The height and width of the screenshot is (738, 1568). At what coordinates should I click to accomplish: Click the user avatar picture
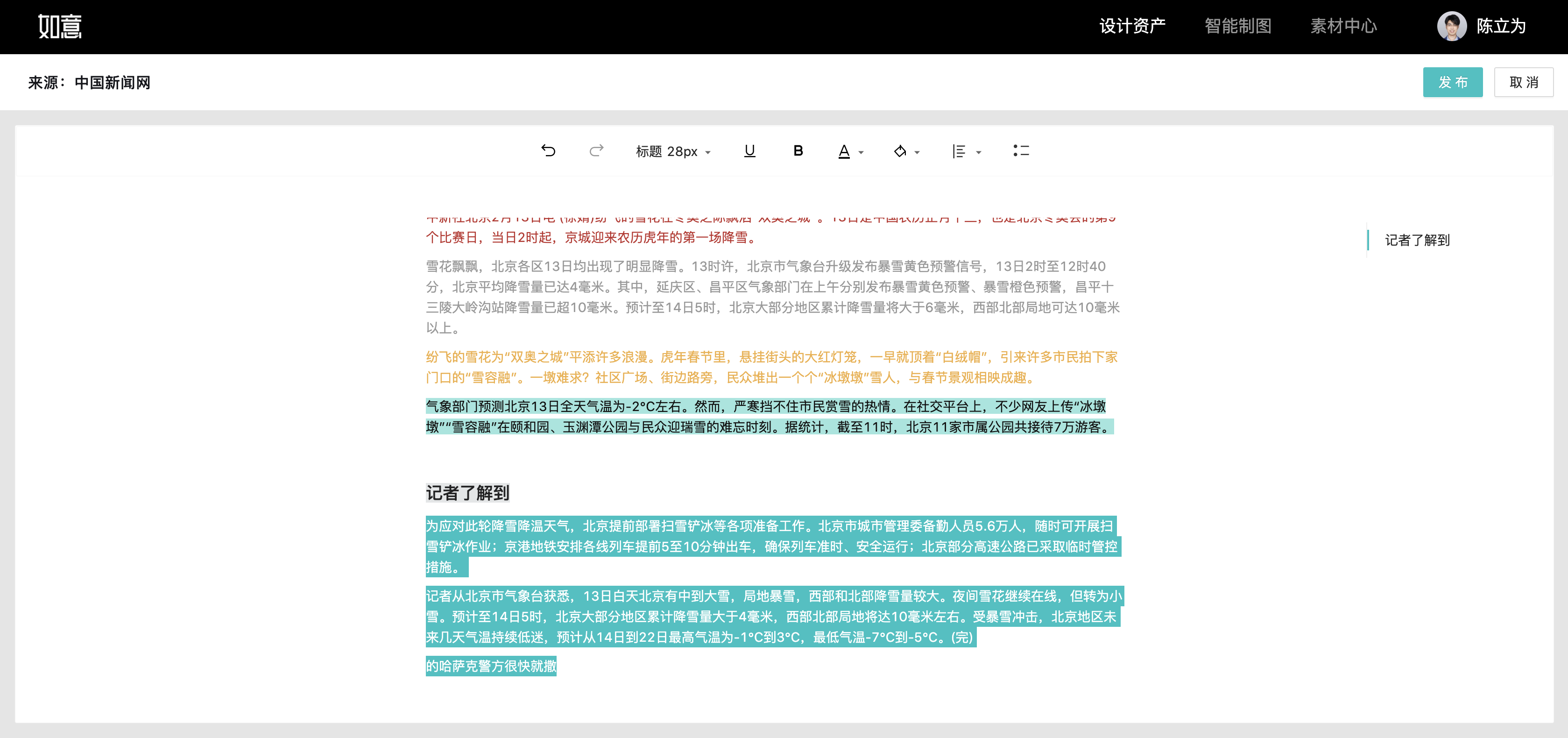[x=1451, y=26]
